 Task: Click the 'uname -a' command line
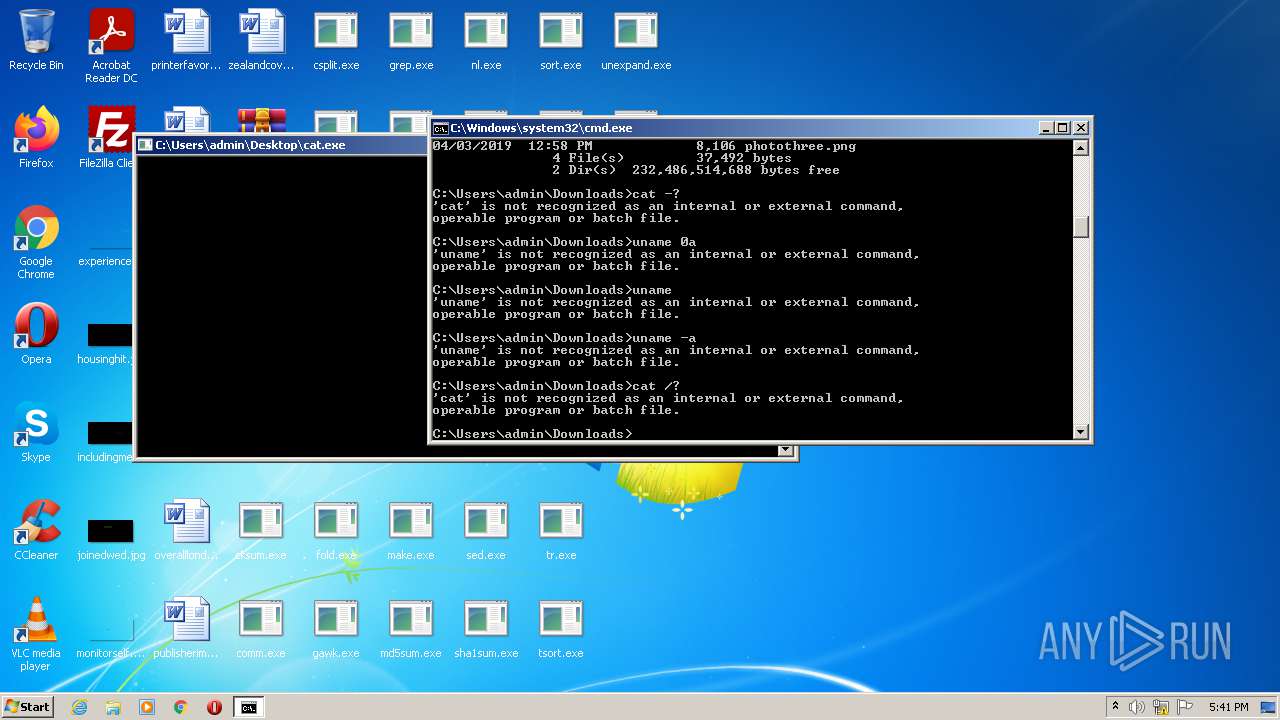[564, 338]
